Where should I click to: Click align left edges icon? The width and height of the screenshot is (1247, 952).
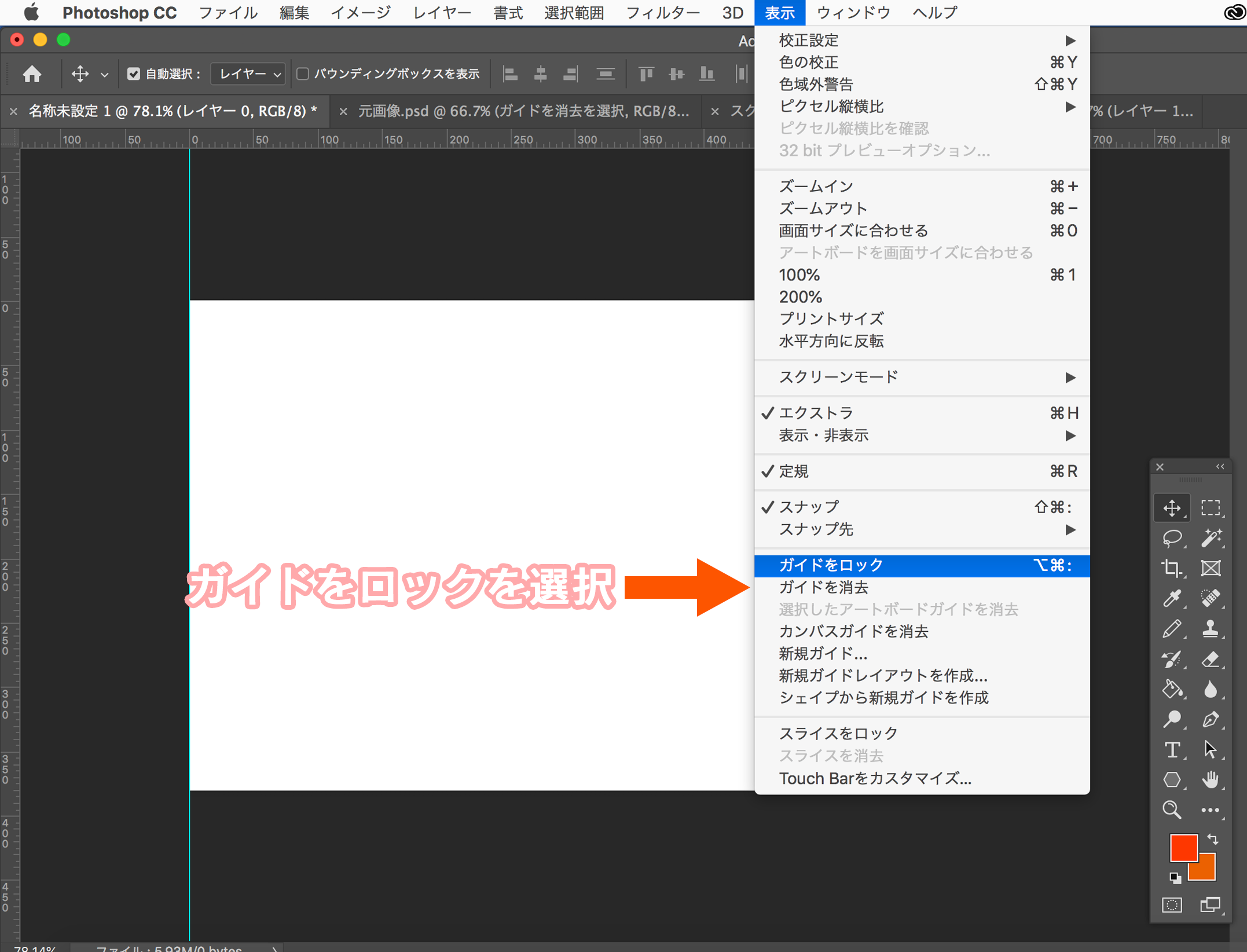[x=510, y=74]
